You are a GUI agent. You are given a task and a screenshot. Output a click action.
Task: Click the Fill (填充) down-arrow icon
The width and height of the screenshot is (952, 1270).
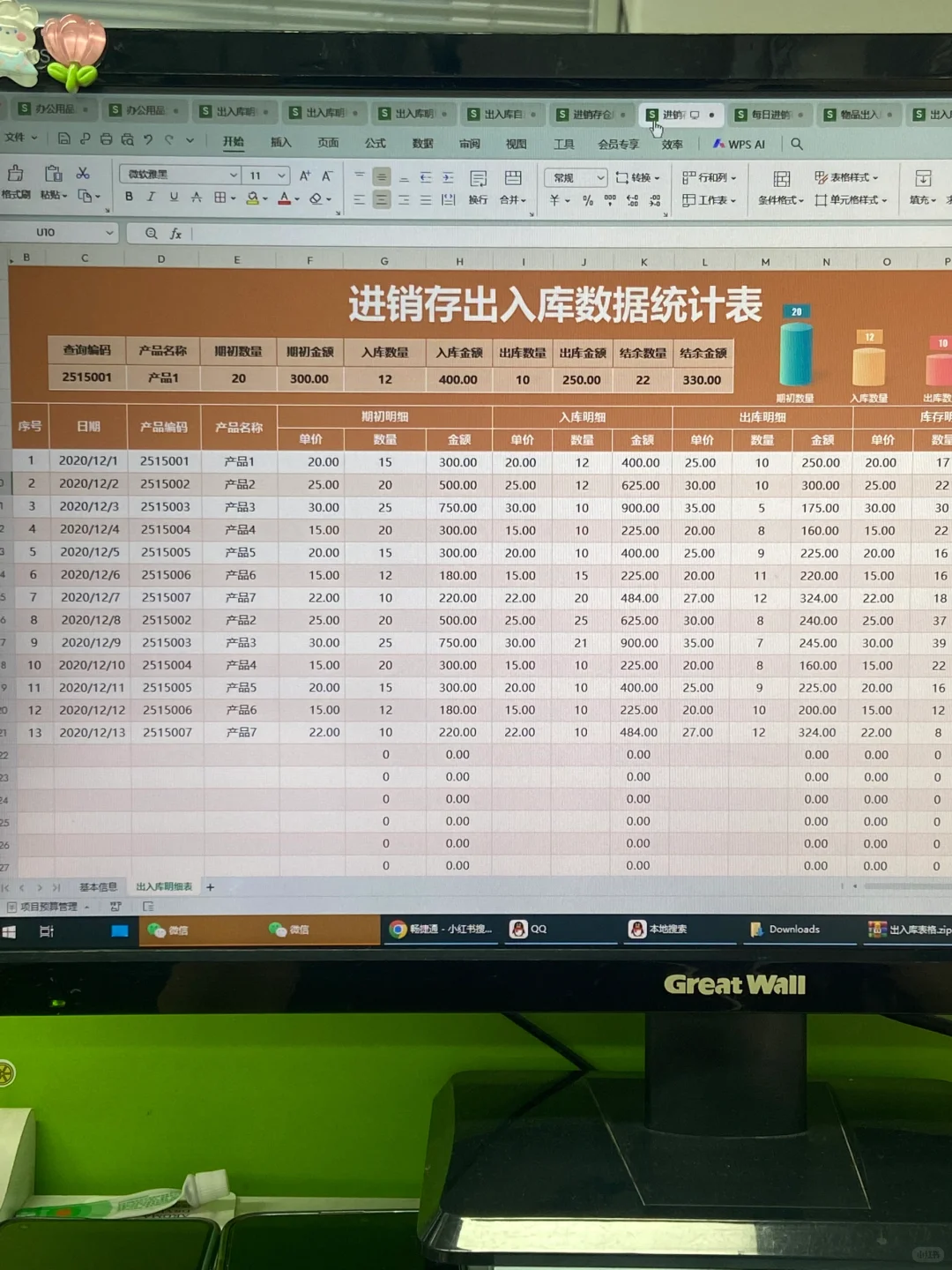coord(923,179)
